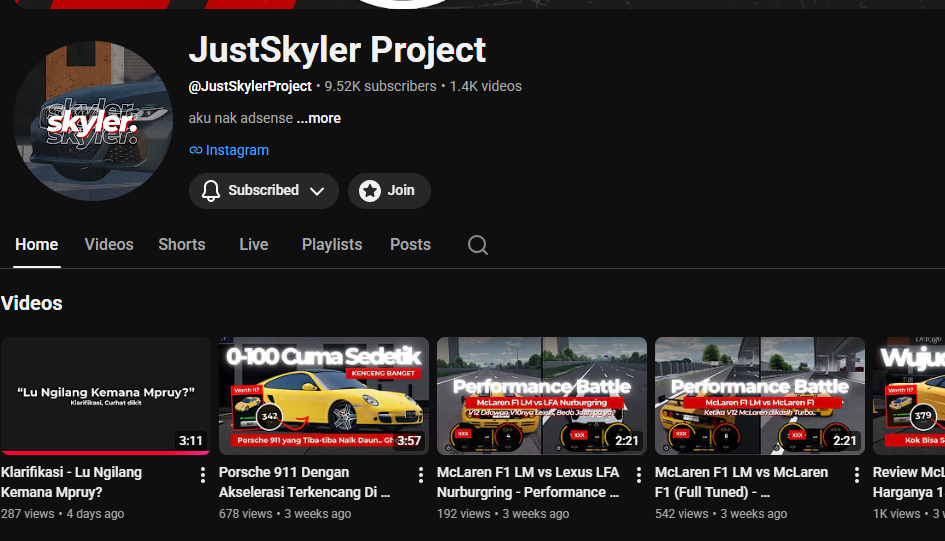
Task: Click the 3:11 duration badge
Action: (191, 441)
